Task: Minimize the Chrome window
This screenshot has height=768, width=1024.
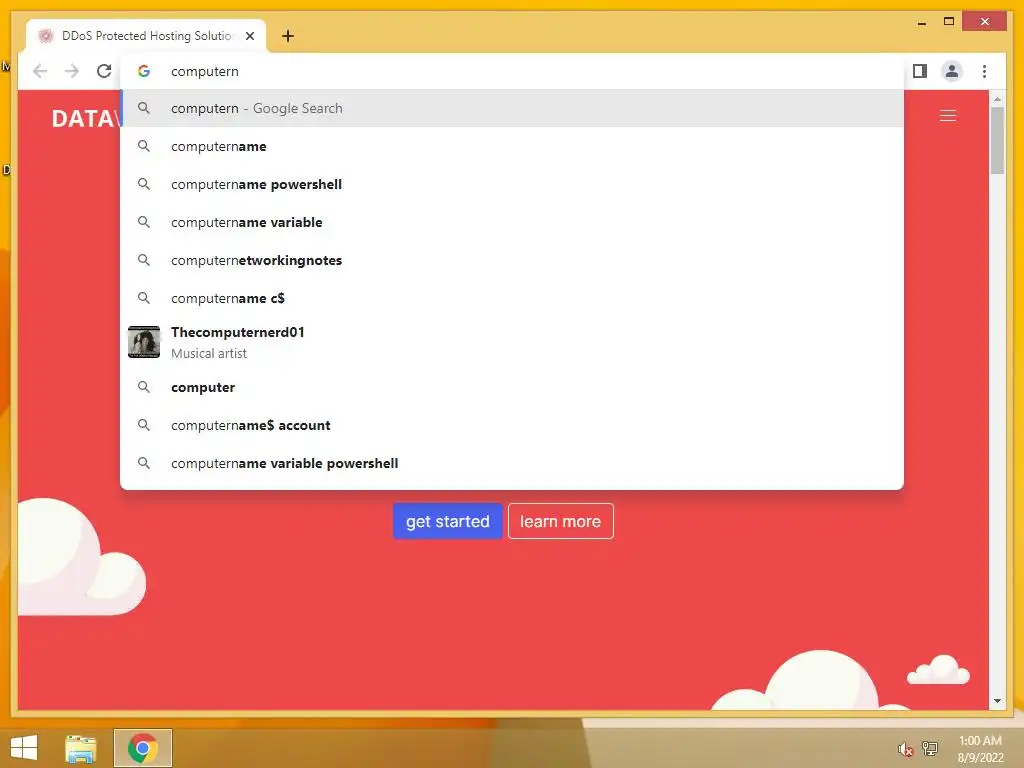Action: click(921, 23)
